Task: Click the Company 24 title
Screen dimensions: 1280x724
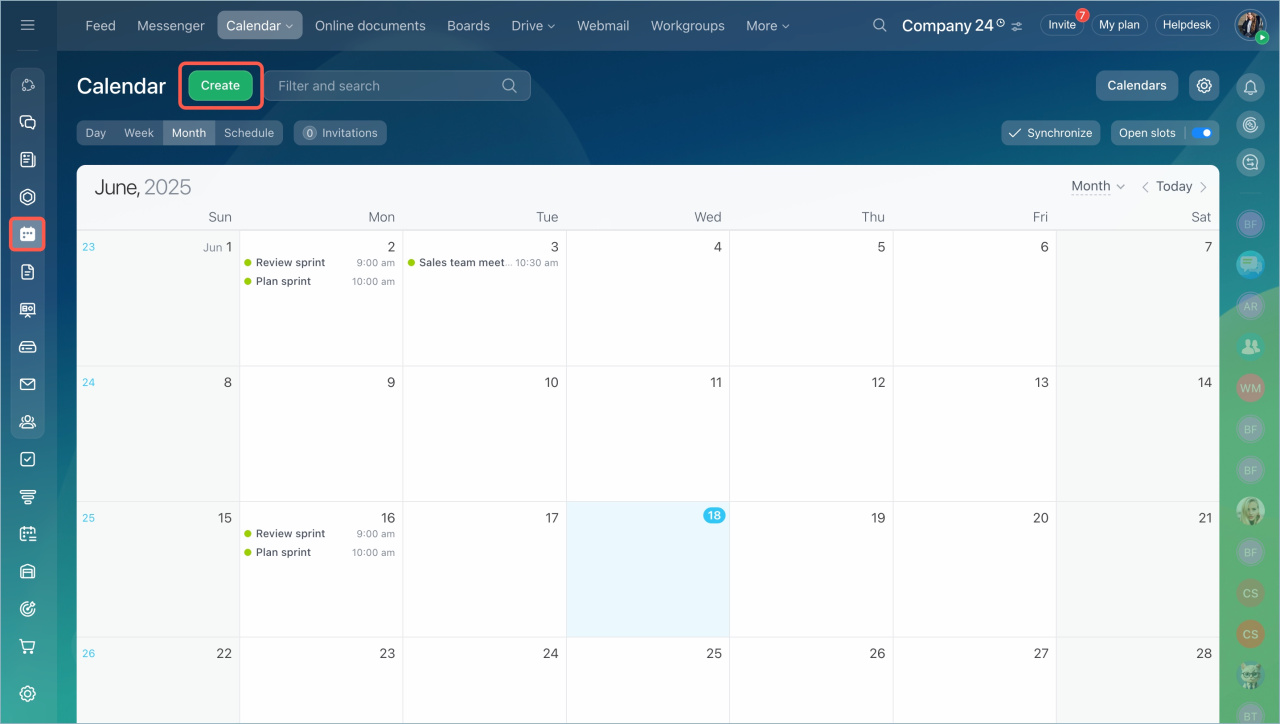Action: 947,26
